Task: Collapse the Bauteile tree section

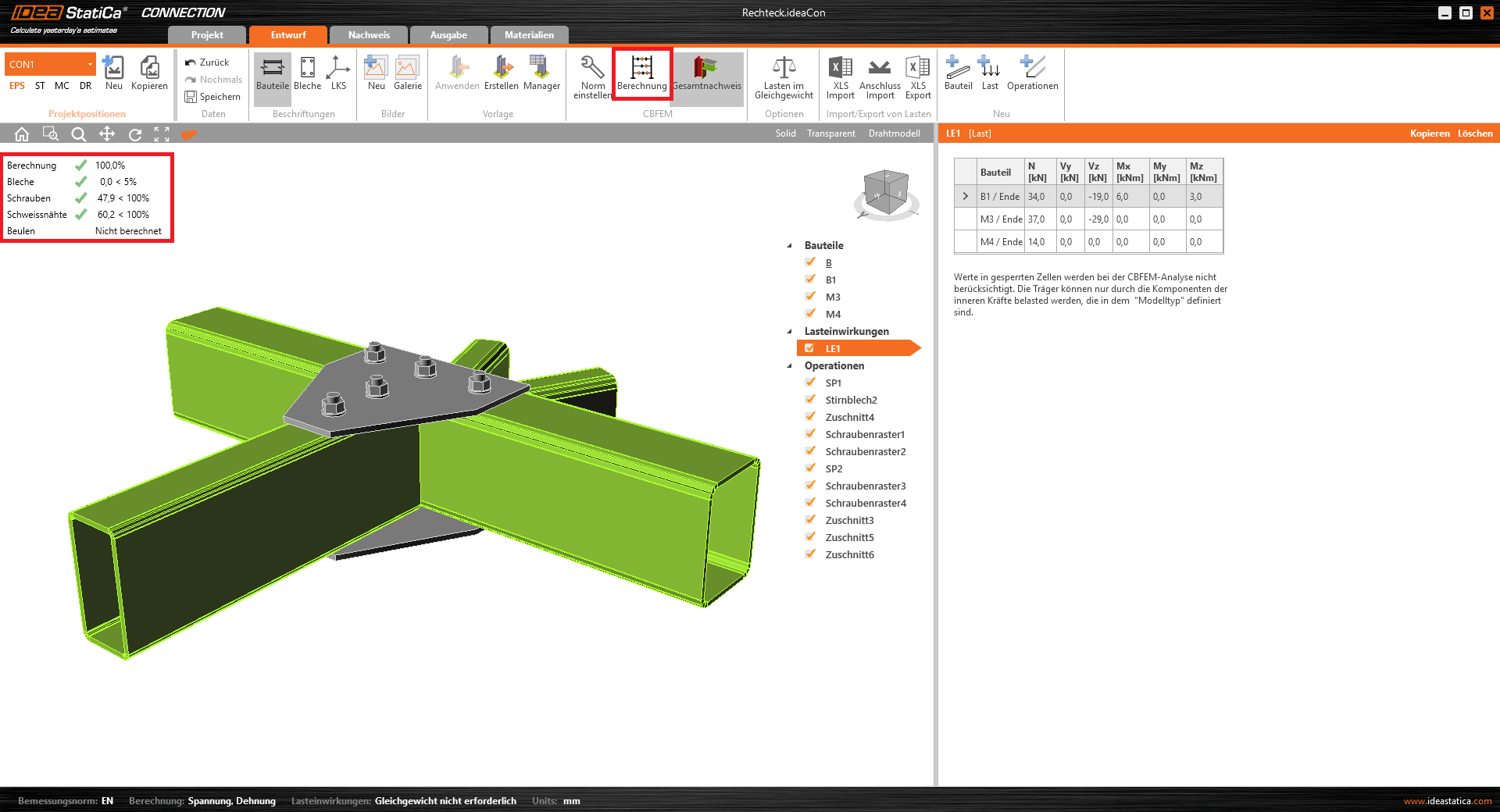Action: coord(789,245)
